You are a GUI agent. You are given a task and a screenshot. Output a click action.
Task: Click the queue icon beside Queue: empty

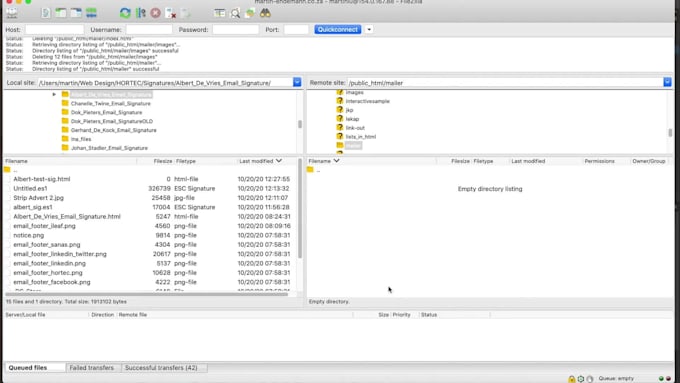click(590, 379)
